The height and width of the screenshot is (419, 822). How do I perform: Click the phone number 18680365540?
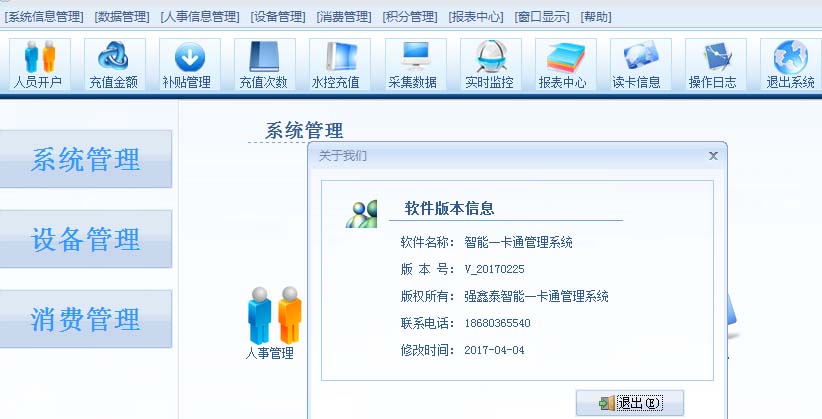tap(497, 323)
